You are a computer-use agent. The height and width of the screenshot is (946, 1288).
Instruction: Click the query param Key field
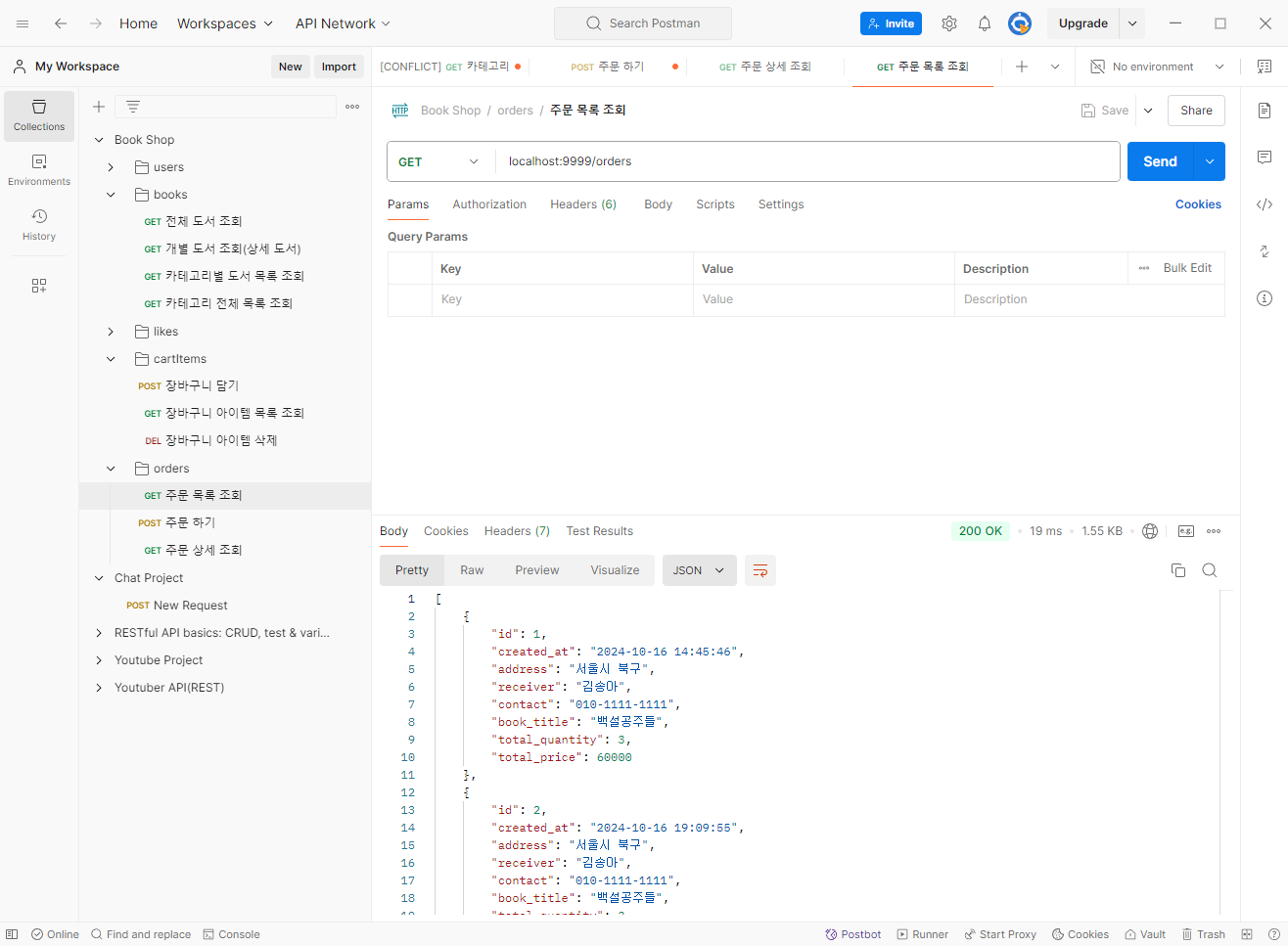(x=562, y=299)
